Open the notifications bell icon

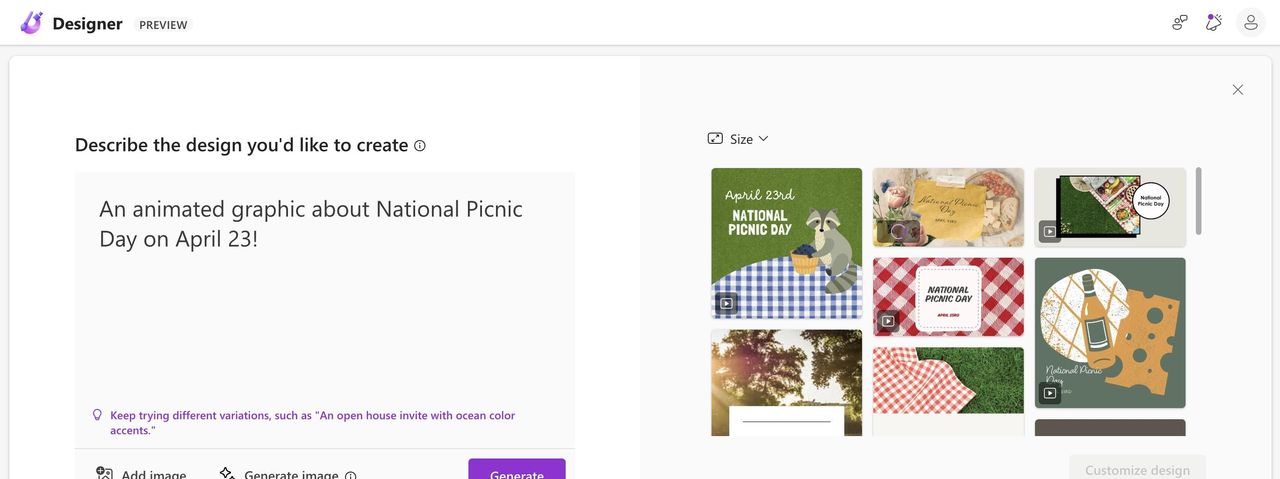click(x=1214, y=23)
